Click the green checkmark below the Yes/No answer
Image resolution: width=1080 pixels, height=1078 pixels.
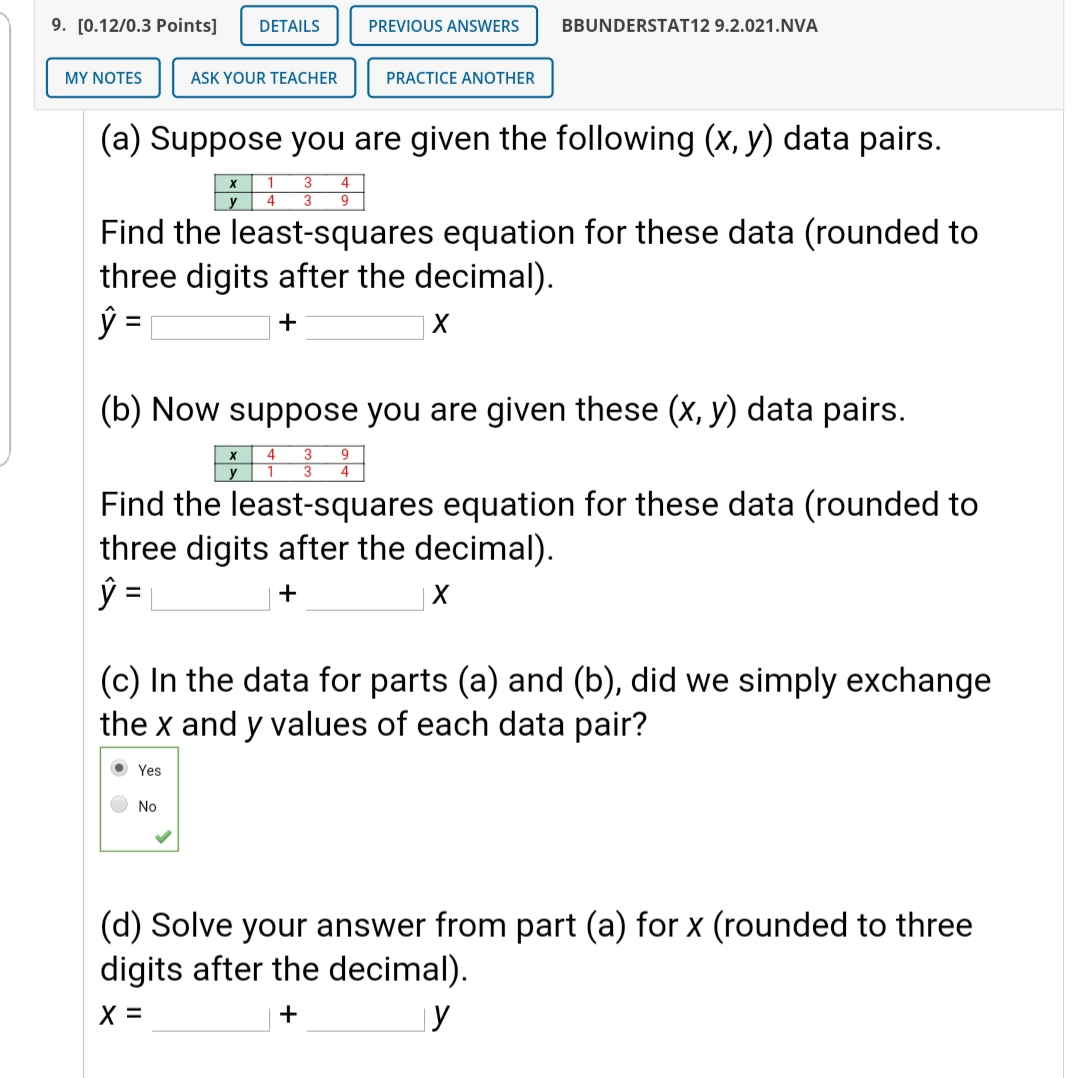click(165, 836)
